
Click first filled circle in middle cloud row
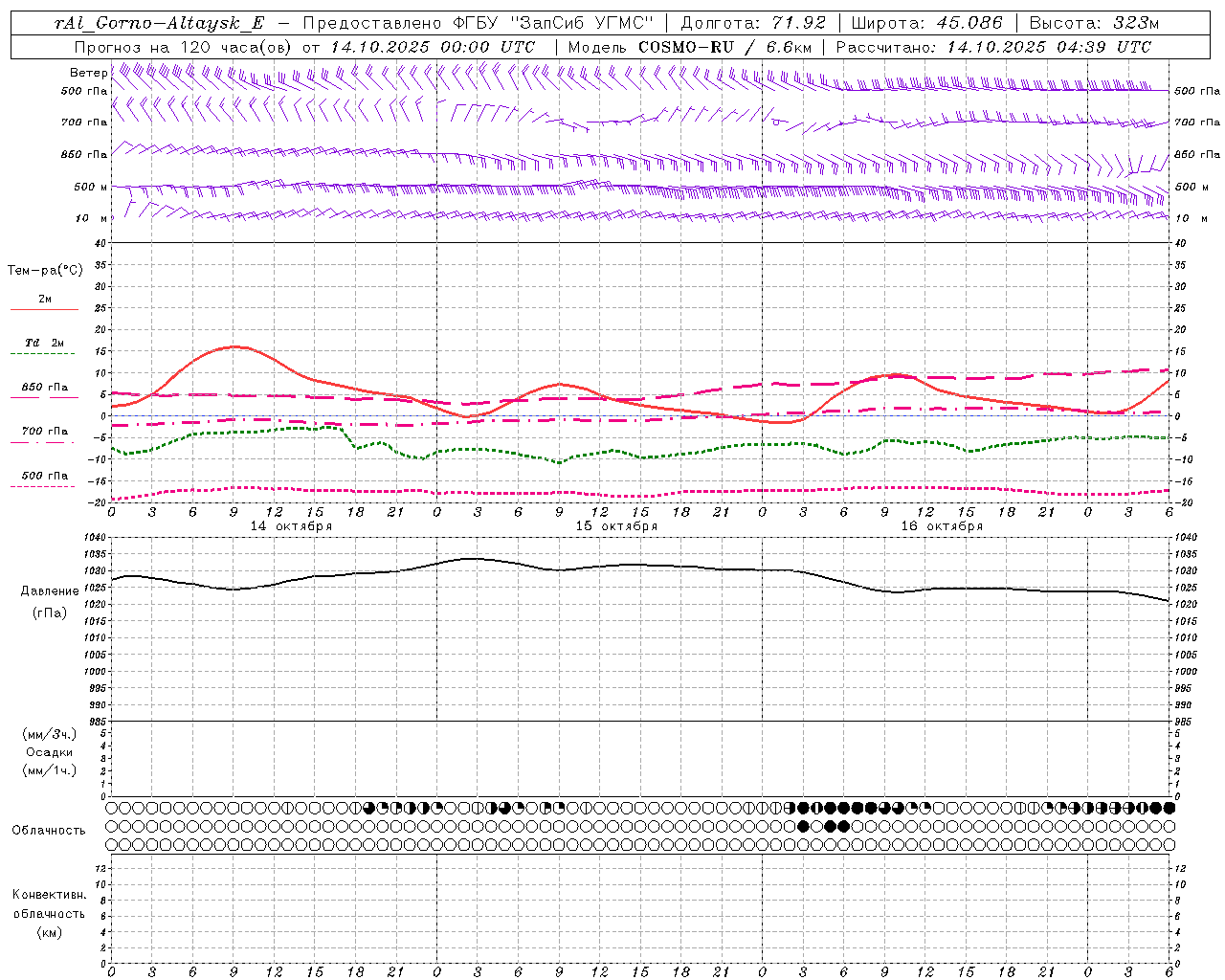pyautogui.click(x=803, y=826)
